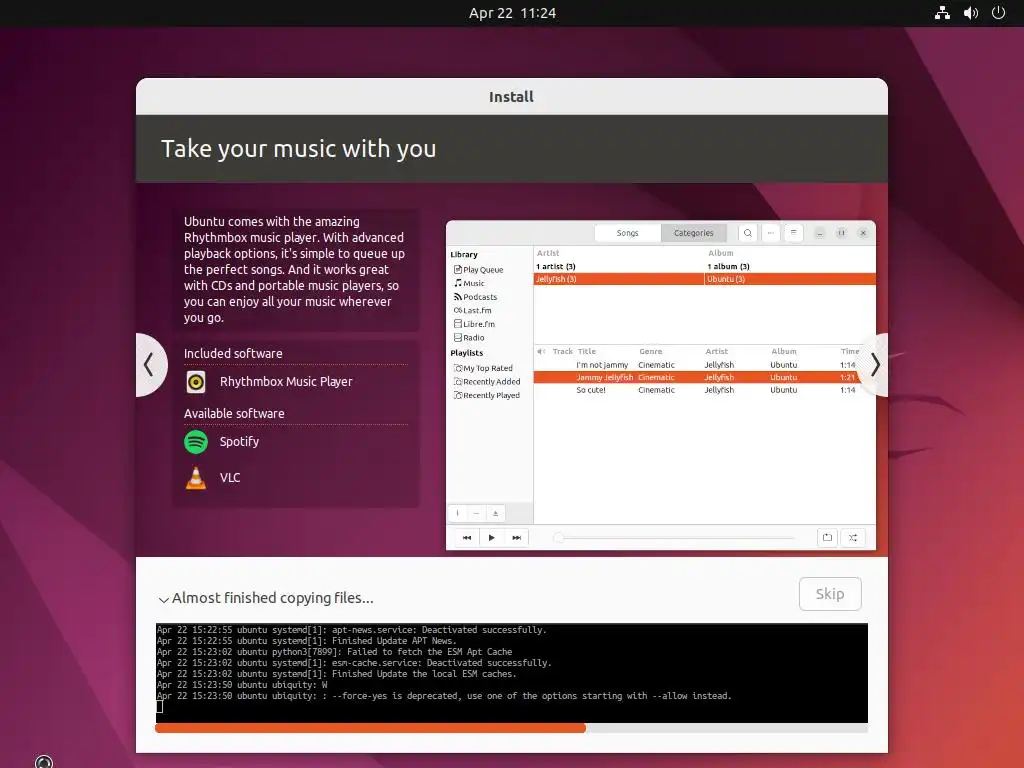Open the clock showing Apr 22 11:24

[x=512, y=13]
